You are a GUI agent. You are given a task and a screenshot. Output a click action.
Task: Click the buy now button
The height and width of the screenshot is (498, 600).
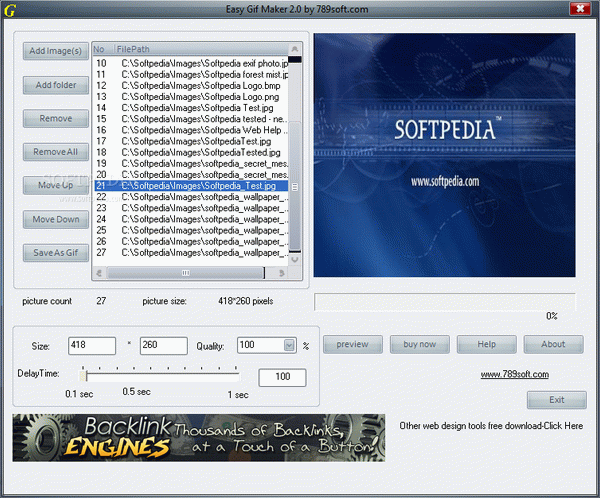coord(419,344)
